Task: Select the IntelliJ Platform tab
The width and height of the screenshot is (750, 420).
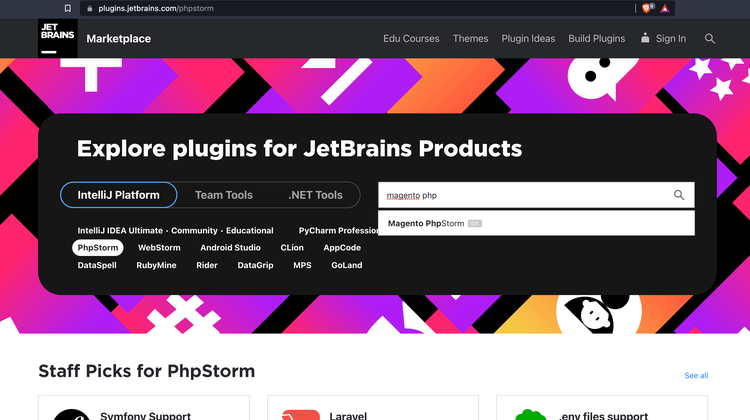Action: [x=119, y=195]
